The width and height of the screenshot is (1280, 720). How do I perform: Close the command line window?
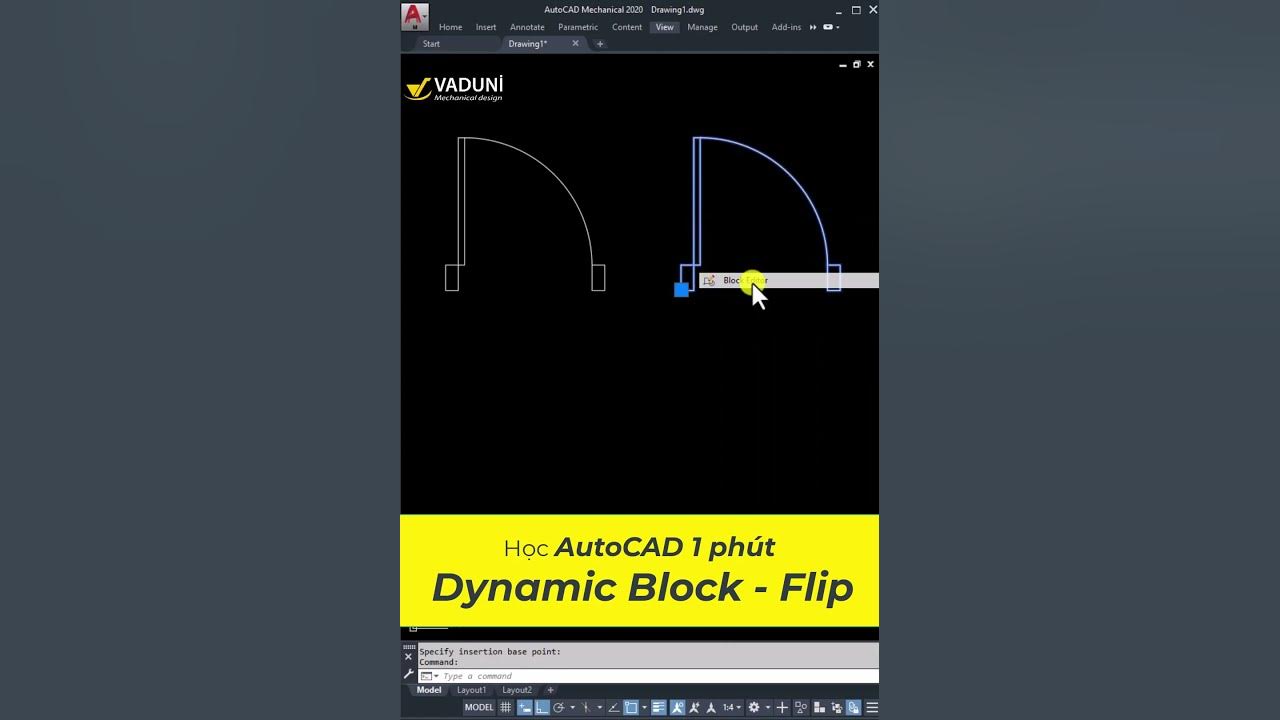click(408, 657)
